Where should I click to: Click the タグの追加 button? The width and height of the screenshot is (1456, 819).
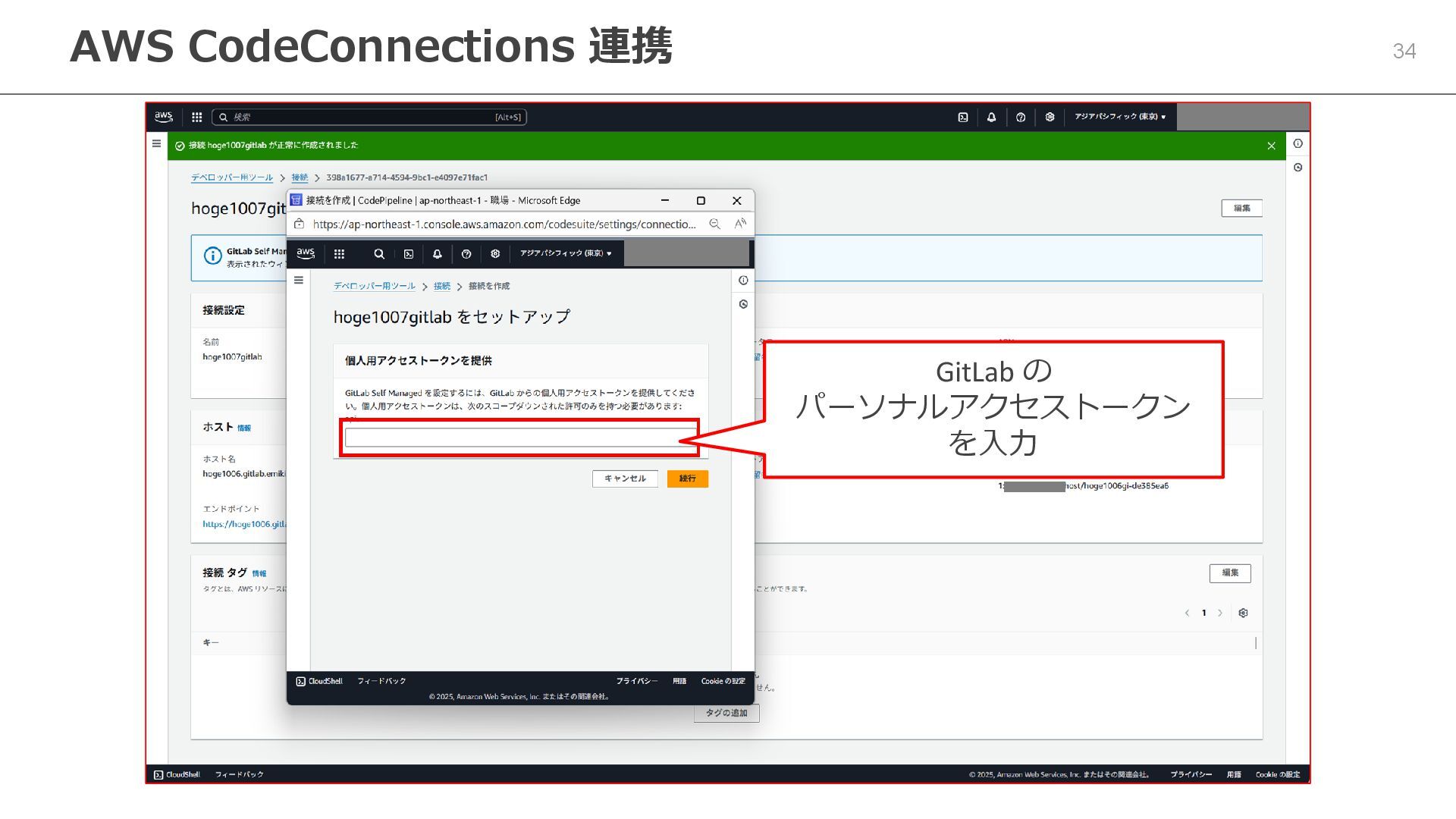(x=726, y=713)
